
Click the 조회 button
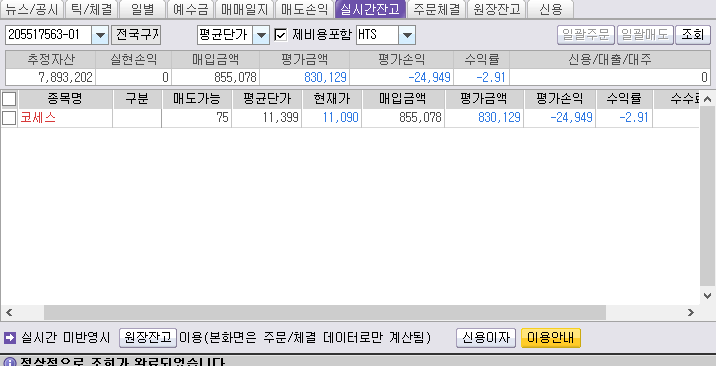pyautogui.click(x=693, y=35)
